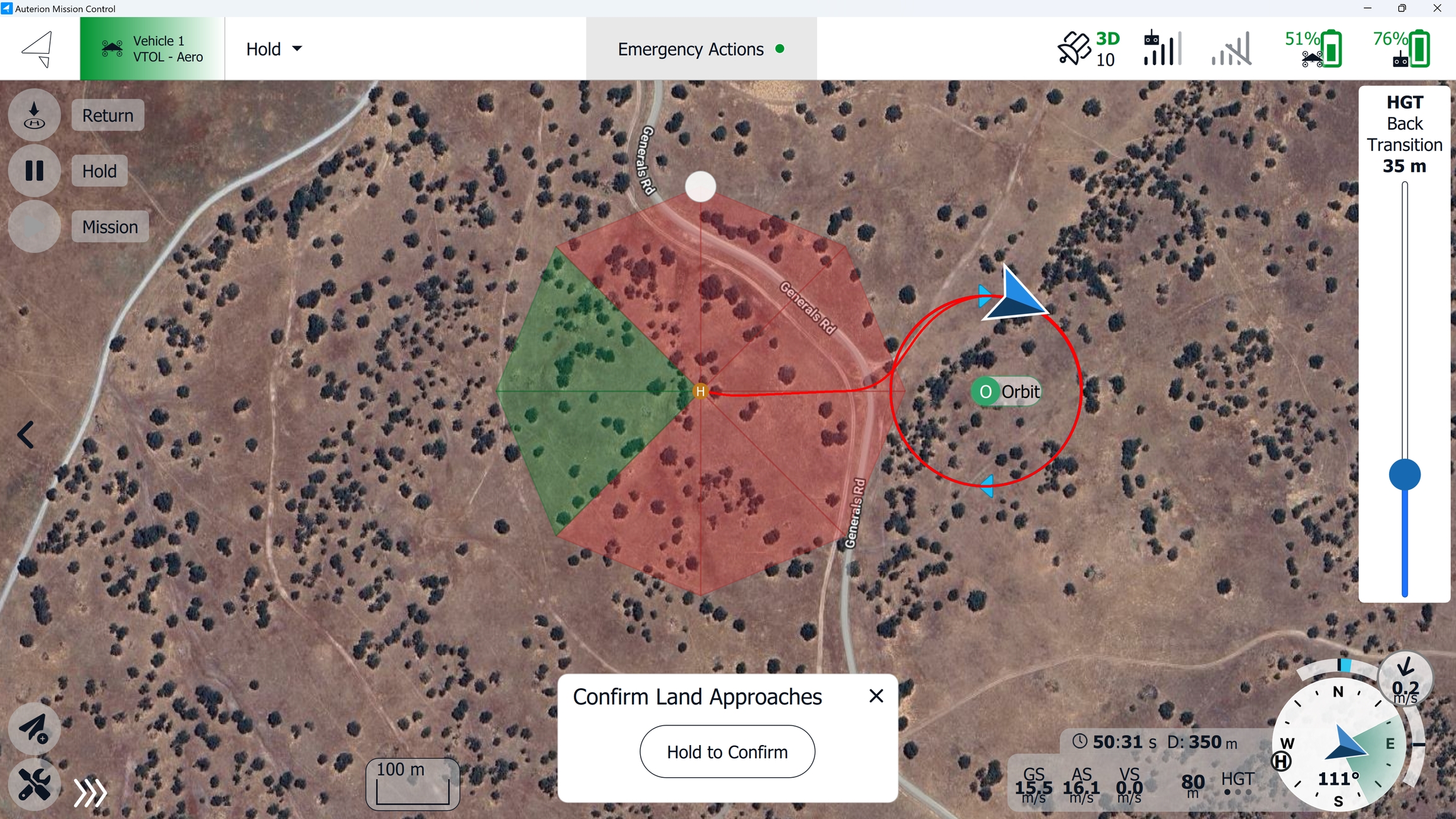1456x819 pixels.
Task: Open Emergency Actions tab
Action: (x=701, y=49)
